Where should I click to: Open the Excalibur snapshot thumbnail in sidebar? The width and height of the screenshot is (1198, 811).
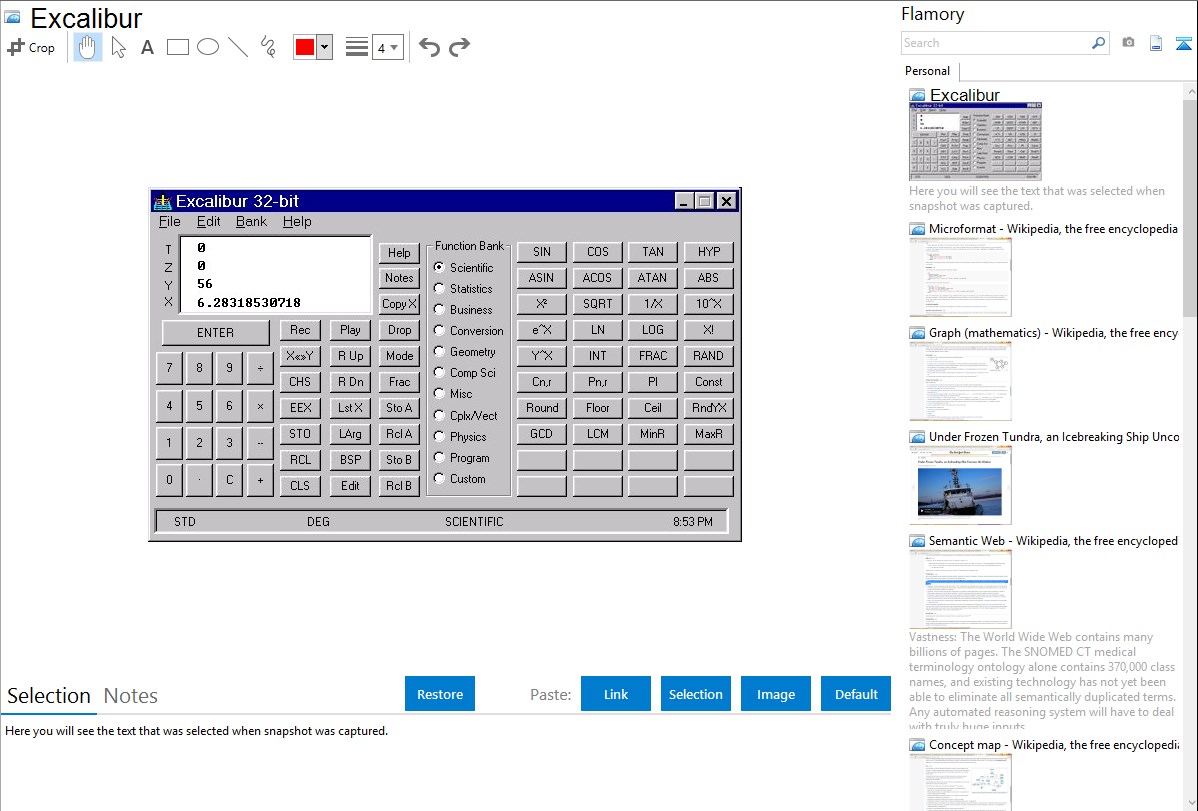(976, 142)
